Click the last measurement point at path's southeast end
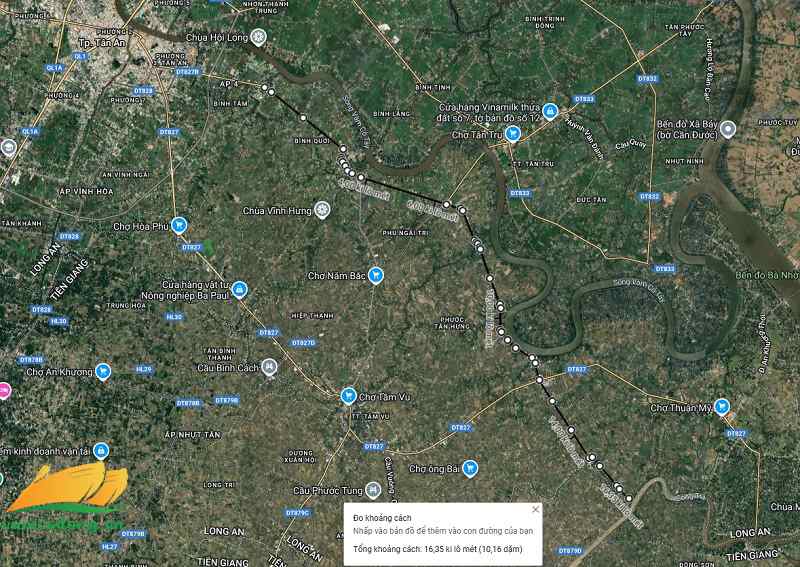This screenshot has width=800, height=567. tap(628, 498)
